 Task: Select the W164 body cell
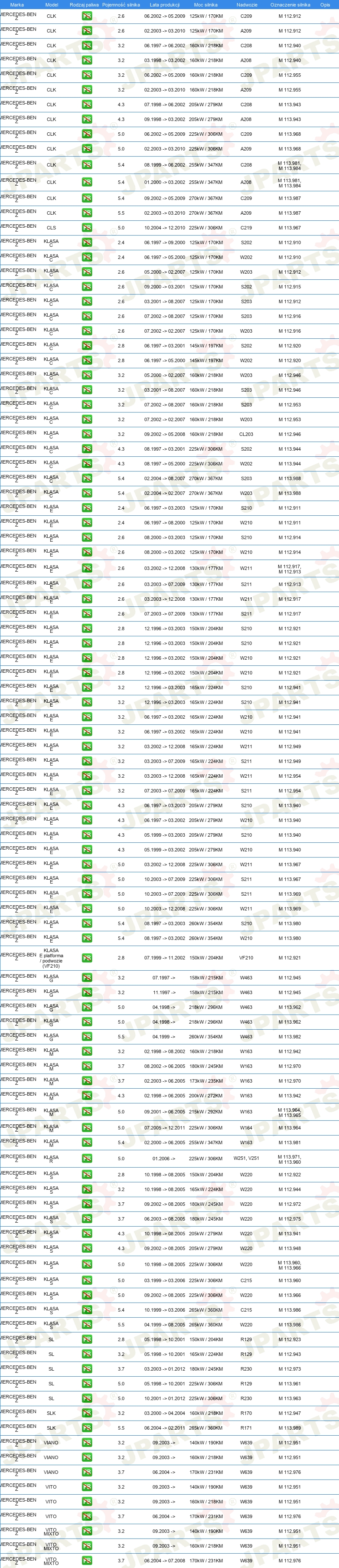(246, 1128)
